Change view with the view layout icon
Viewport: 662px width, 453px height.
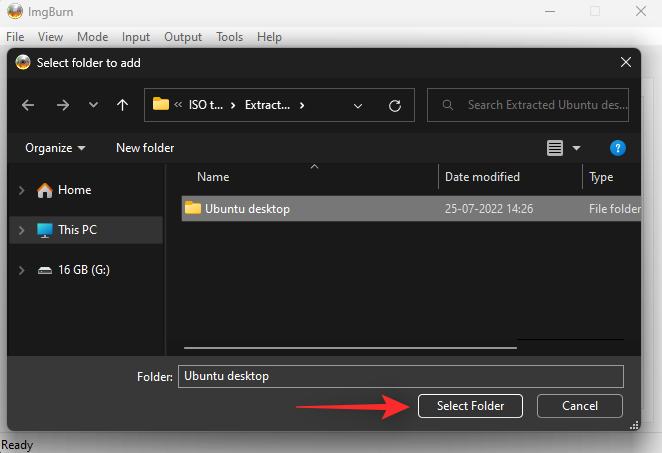pyautogui.click(x=555, y=148)
